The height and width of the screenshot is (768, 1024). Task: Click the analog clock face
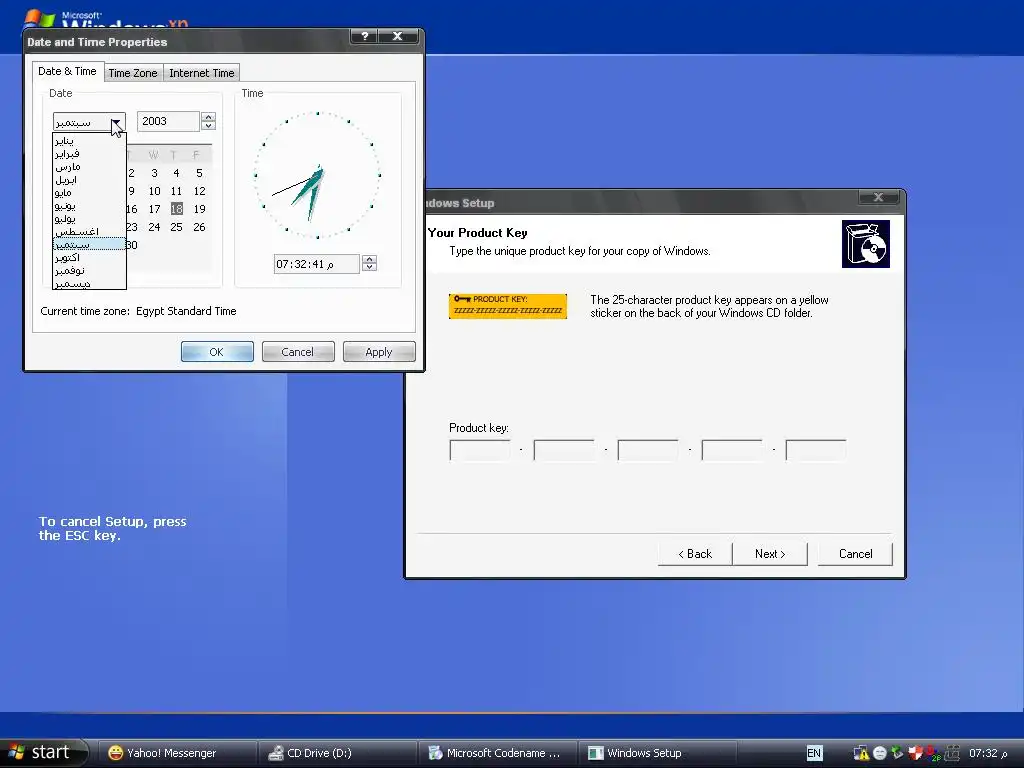[317, 175]
